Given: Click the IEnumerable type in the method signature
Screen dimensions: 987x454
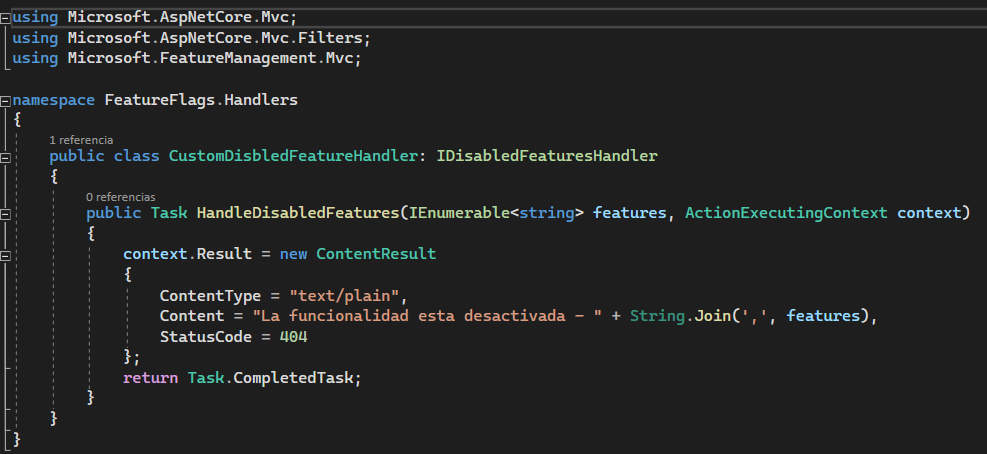Looking at the screenshot, I should point(460,213).
